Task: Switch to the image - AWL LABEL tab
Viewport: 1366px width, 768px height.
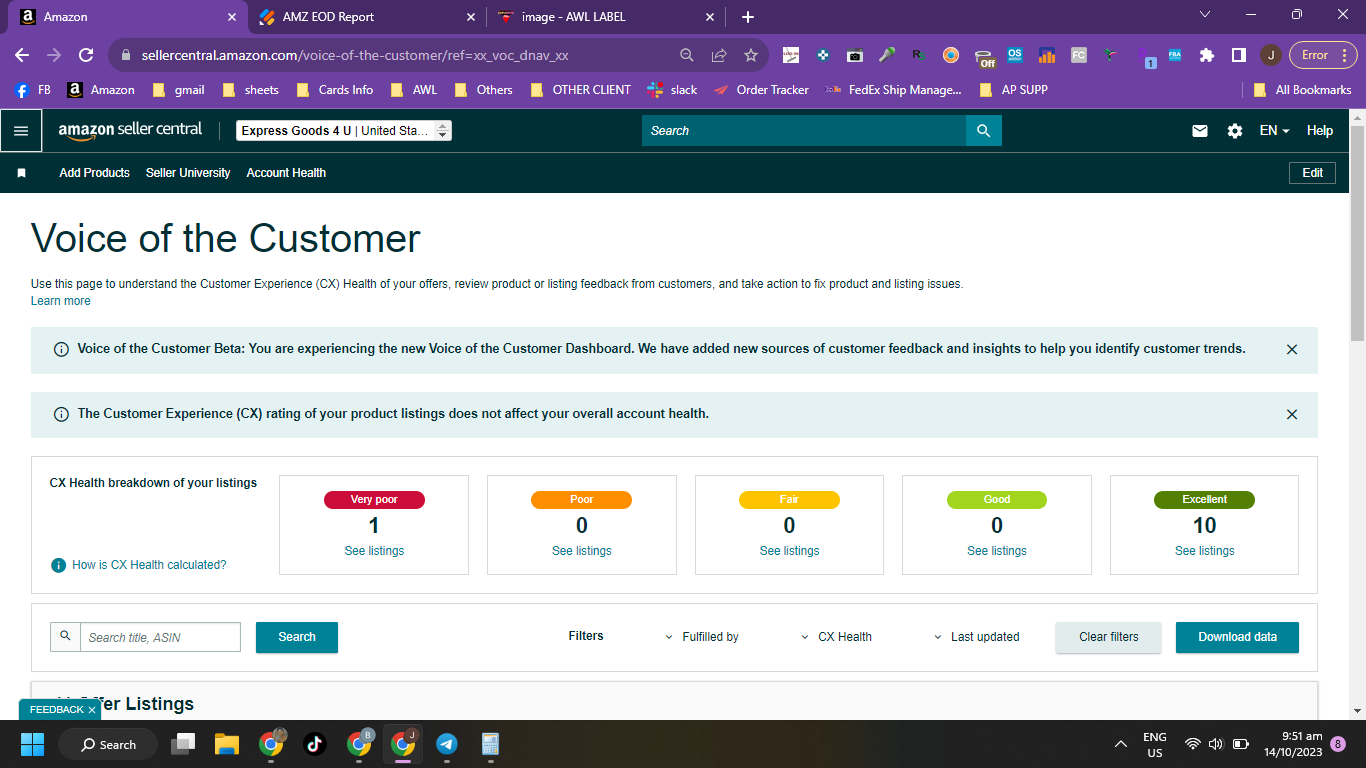Action: (606, 17)
